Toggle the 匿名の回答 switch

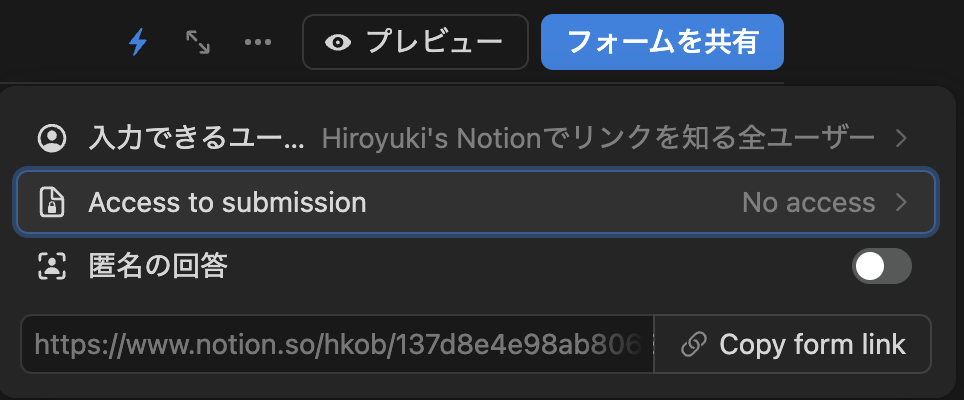(x=882, y=266)
